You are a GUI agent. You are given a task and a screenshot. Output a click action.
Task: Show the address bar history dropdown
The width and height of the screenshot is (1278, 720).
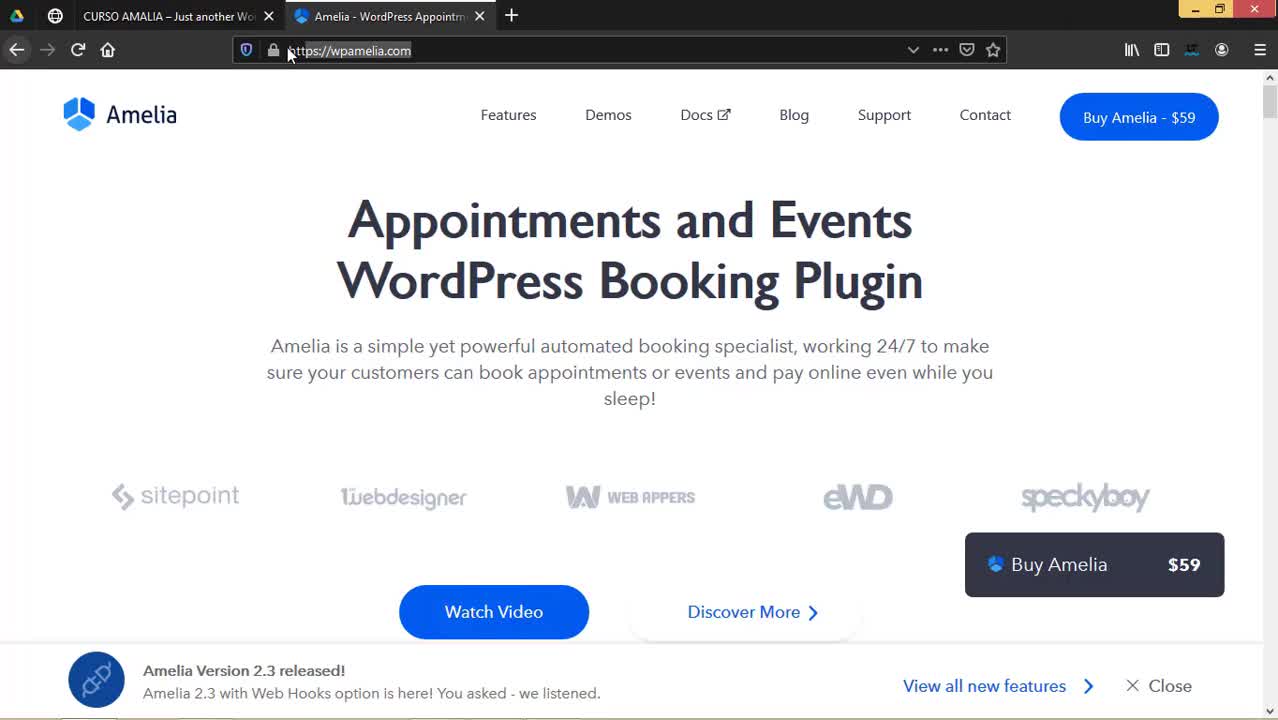click(x=913, y=50)
